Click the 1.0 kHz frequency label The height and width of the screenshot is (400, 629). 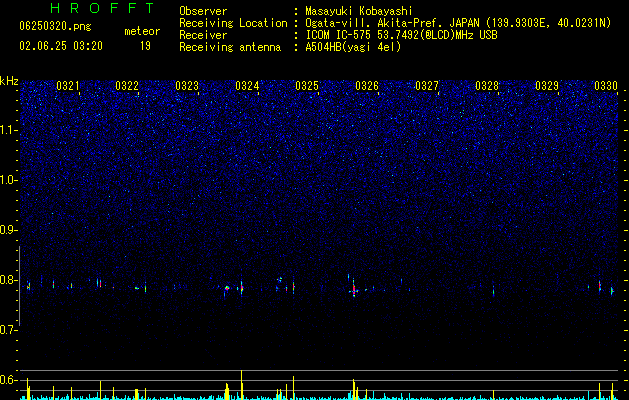point(9,180)
